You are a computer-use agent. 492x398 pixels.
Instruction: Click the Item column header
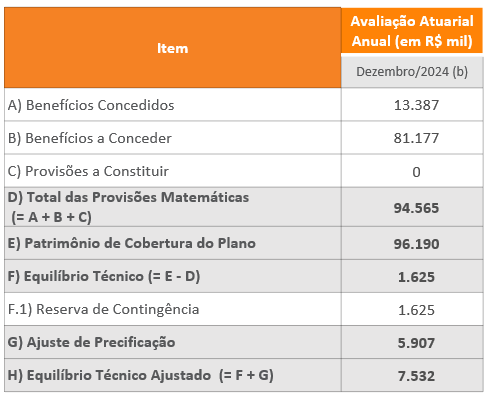click(172, 48)
